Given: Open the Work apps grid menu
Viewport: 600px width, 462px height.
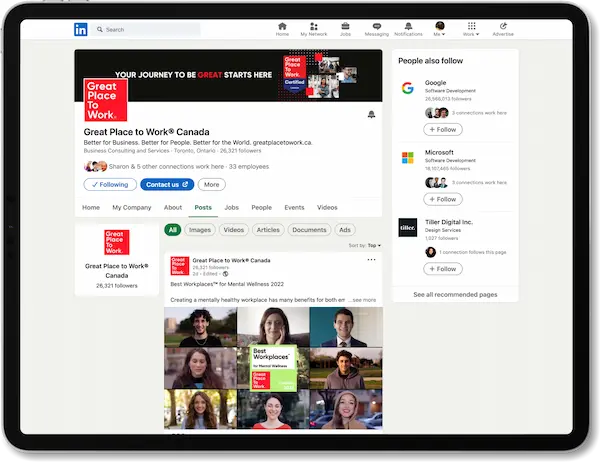Looking at the screenshot, I should point(471,29).
